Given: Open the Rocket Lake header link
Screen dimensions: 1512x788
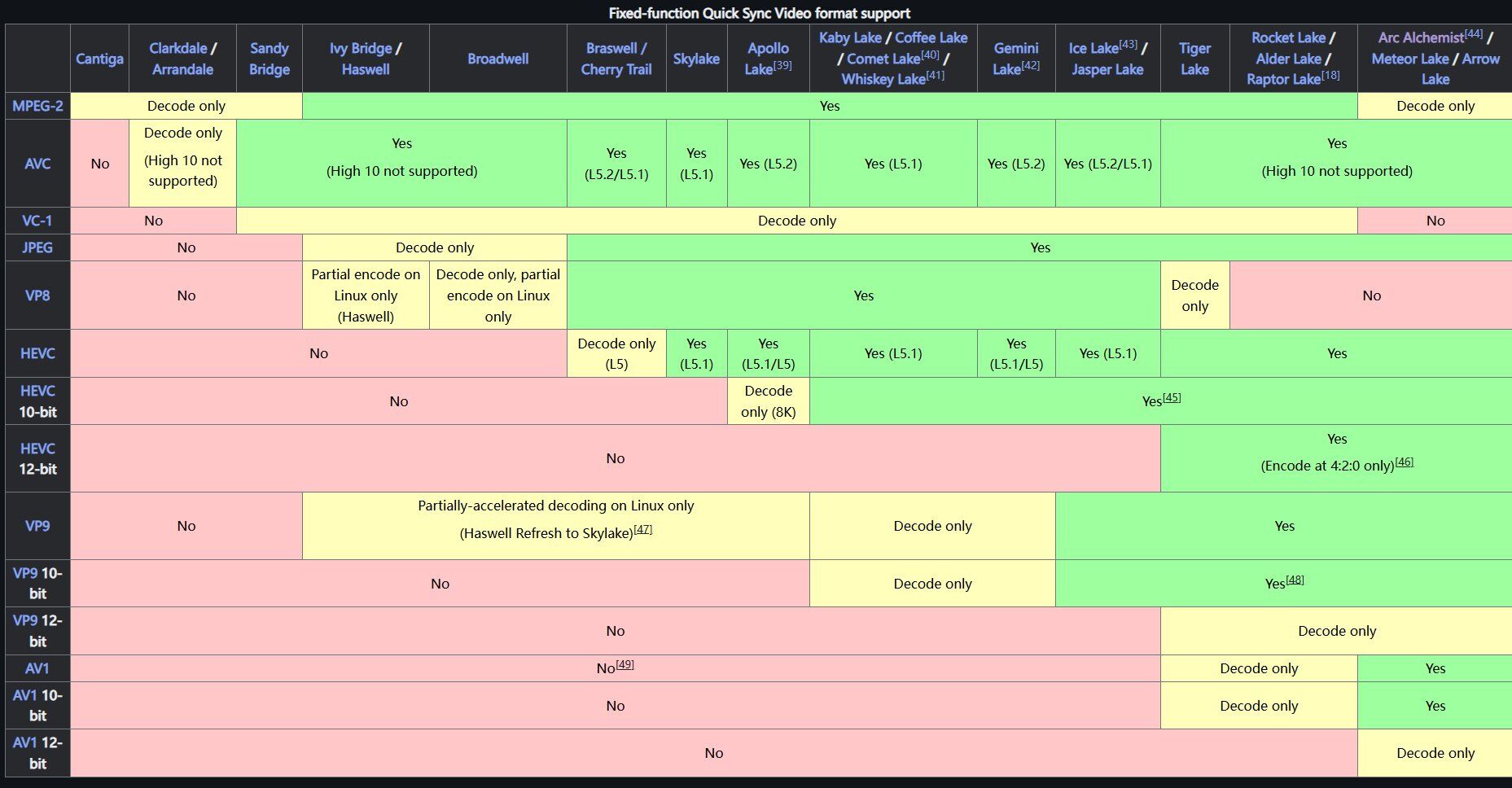Looking at the screenshot, I should (x=1288, y=37).
